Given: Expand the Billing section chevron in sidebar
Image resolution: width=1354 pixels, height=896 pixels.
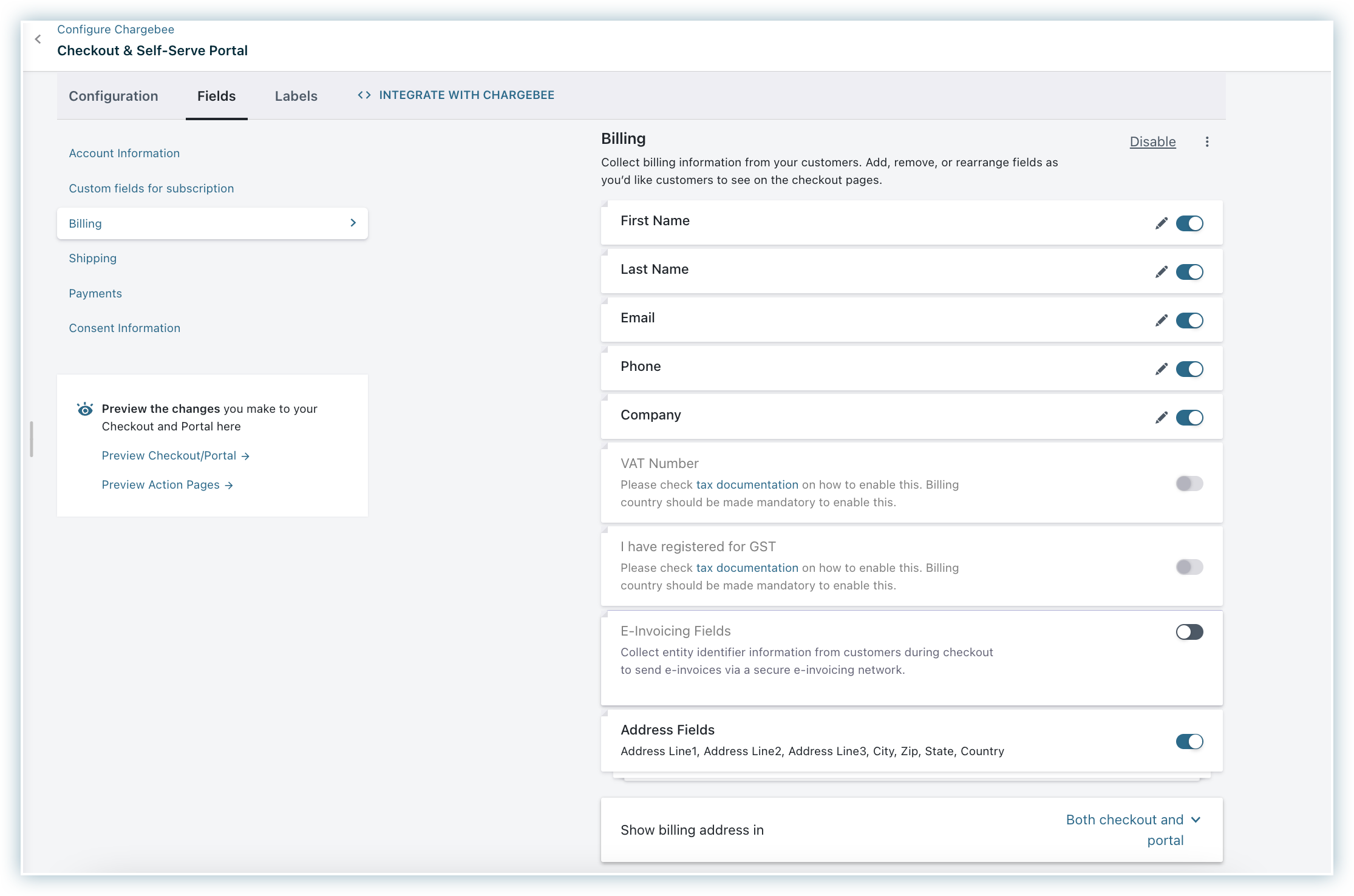Looking at the screenshot, I should 353,223.
